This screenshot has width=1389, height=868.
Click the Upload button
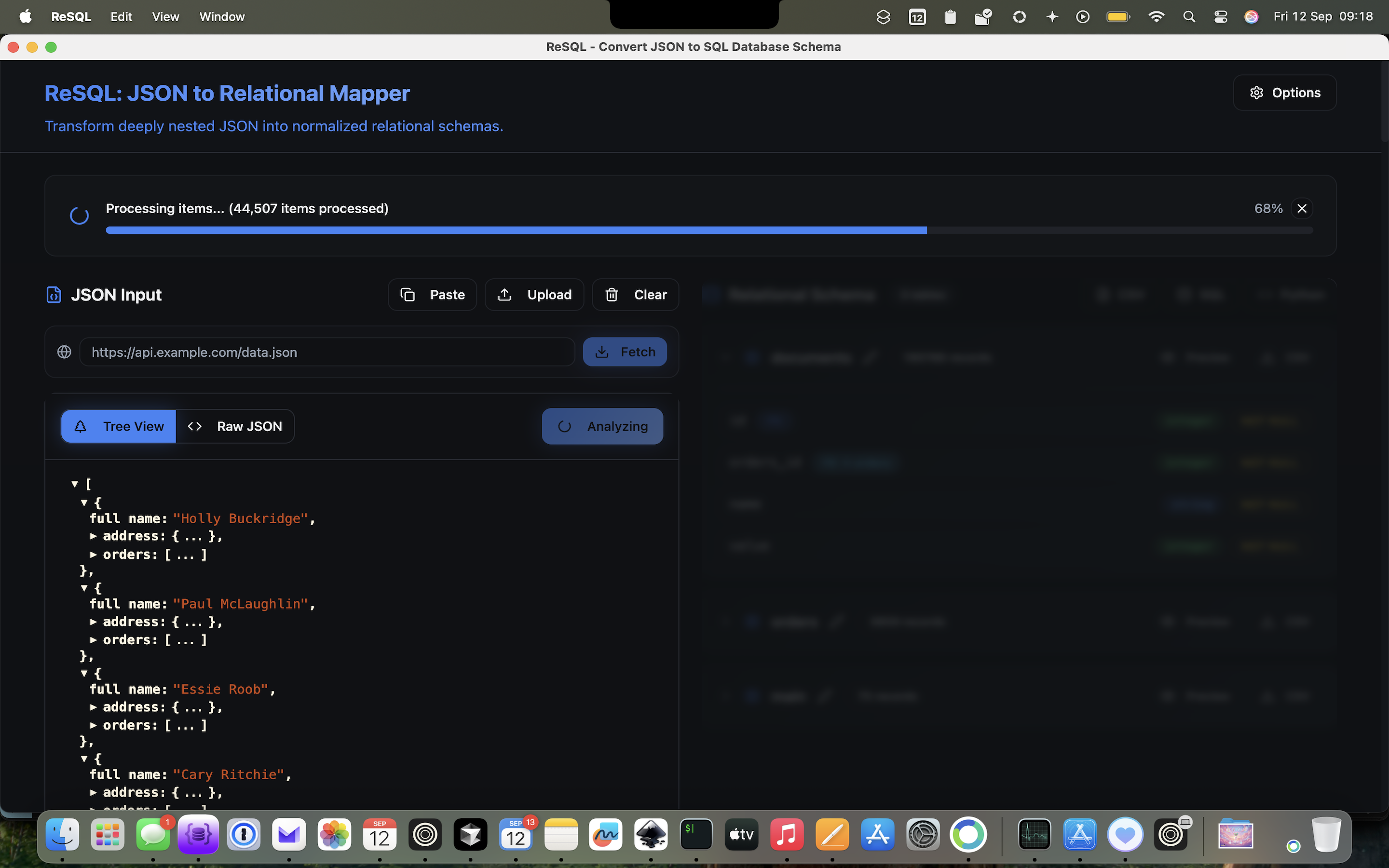pyautogui.click(x=534, y=295)
